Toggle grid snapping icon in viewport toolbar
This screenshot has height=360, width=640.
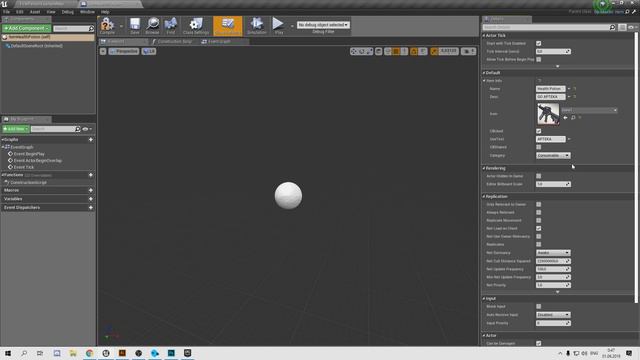coord(396,51)
